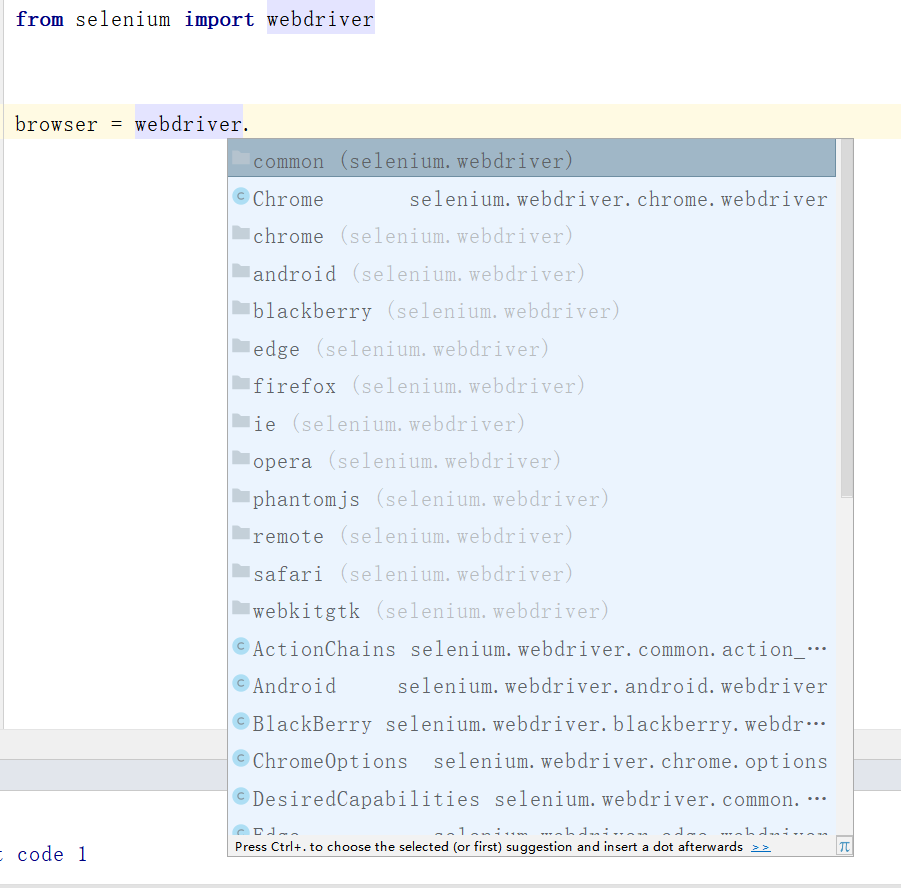Click 'webdriver' in the import line
901x888 pixels.
(321, 19)
